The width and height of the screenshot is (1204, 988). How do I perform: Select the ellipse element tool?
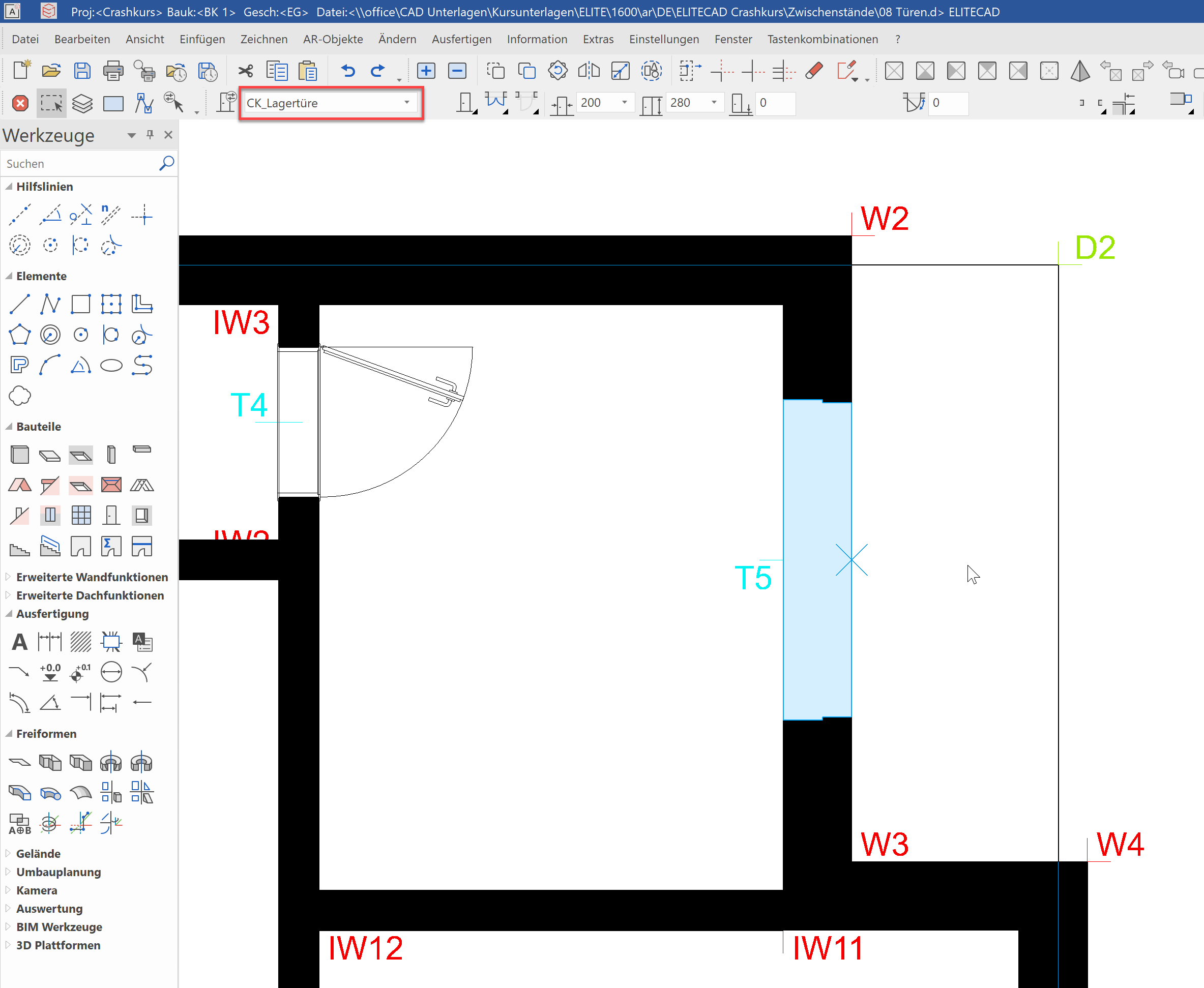[111, 365]
